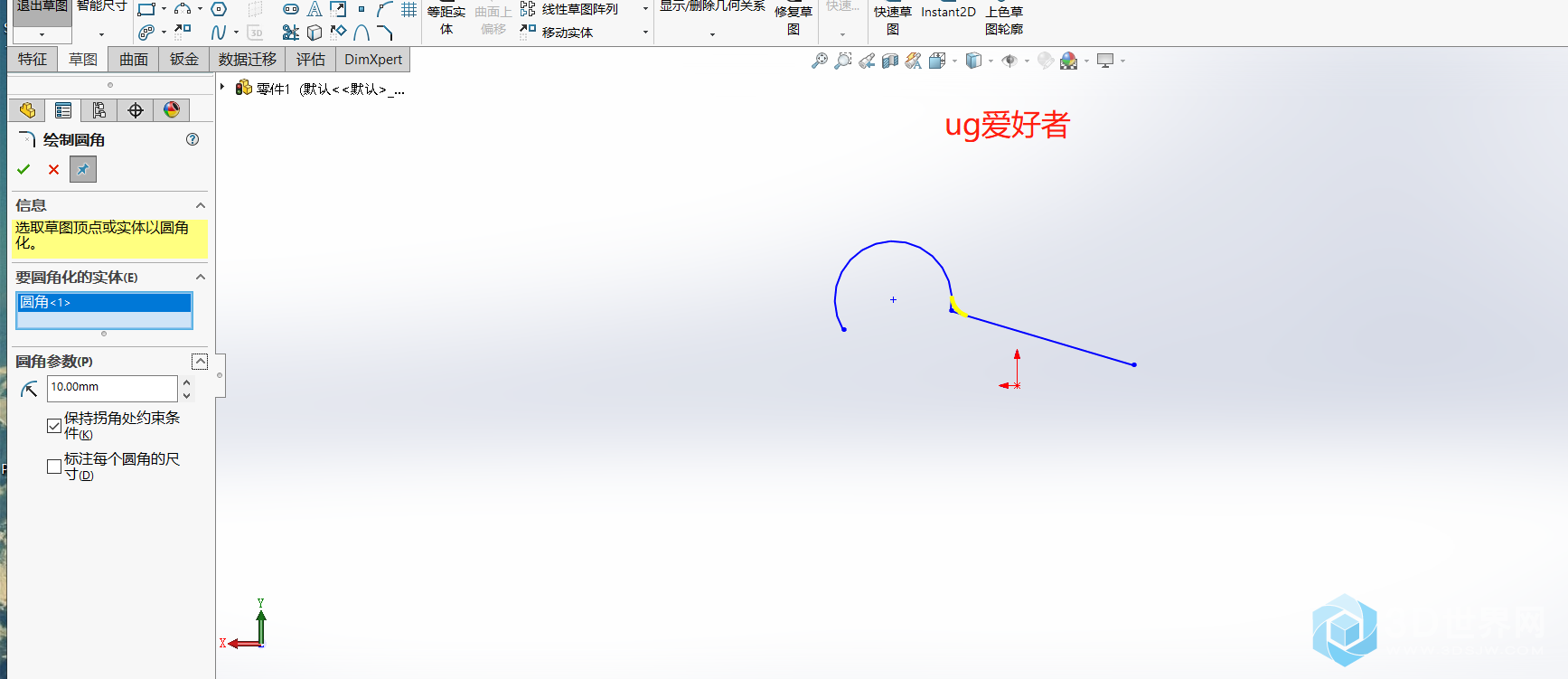Screen dimensions: 1568x679
Task: Select the point sketch tool
Action: (x=361, y=9)
